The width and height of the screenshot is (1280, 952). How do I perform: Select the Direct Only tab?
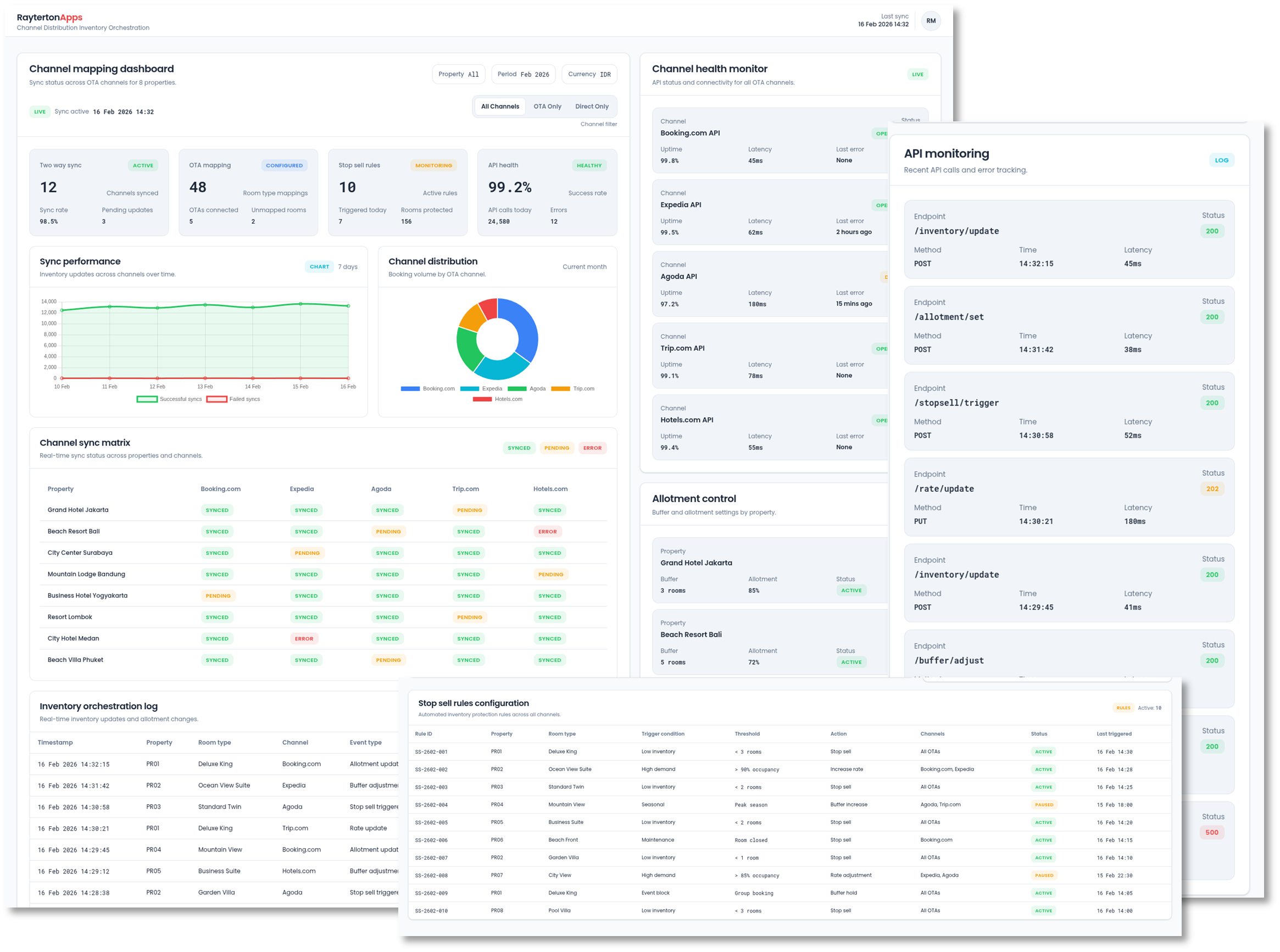click(x=591, y=106)
